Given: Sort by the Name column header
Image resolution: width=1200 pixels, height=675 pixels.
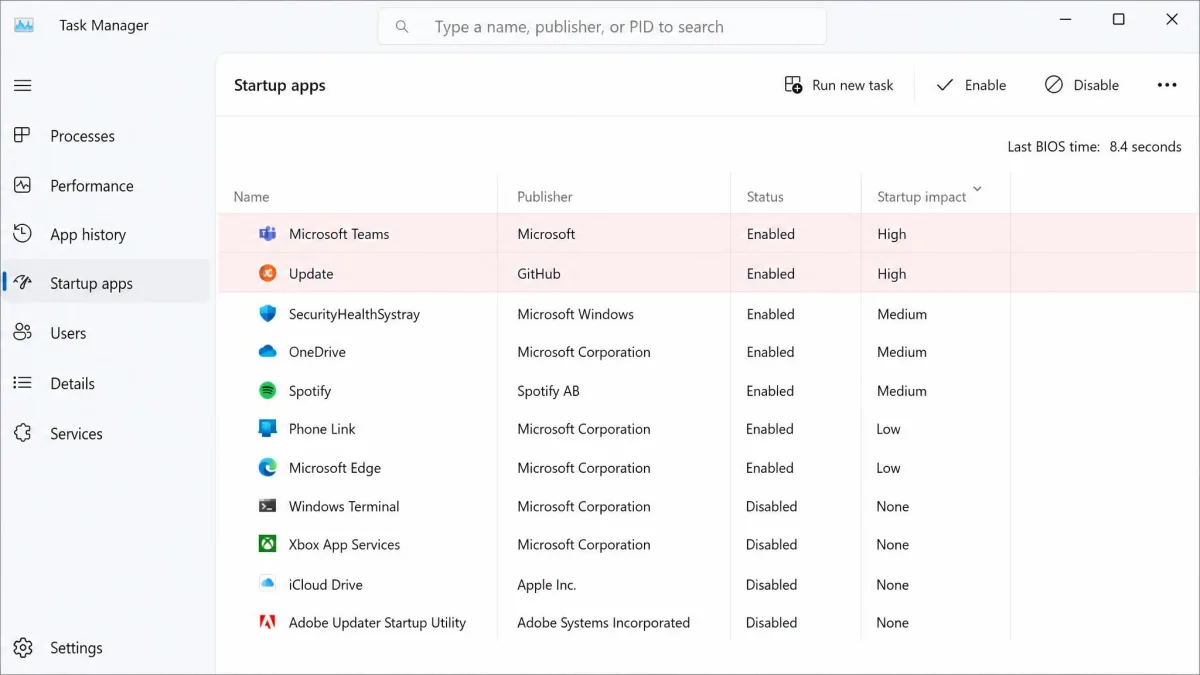Looking at the screenshot, I should click(x=251, y=197).
